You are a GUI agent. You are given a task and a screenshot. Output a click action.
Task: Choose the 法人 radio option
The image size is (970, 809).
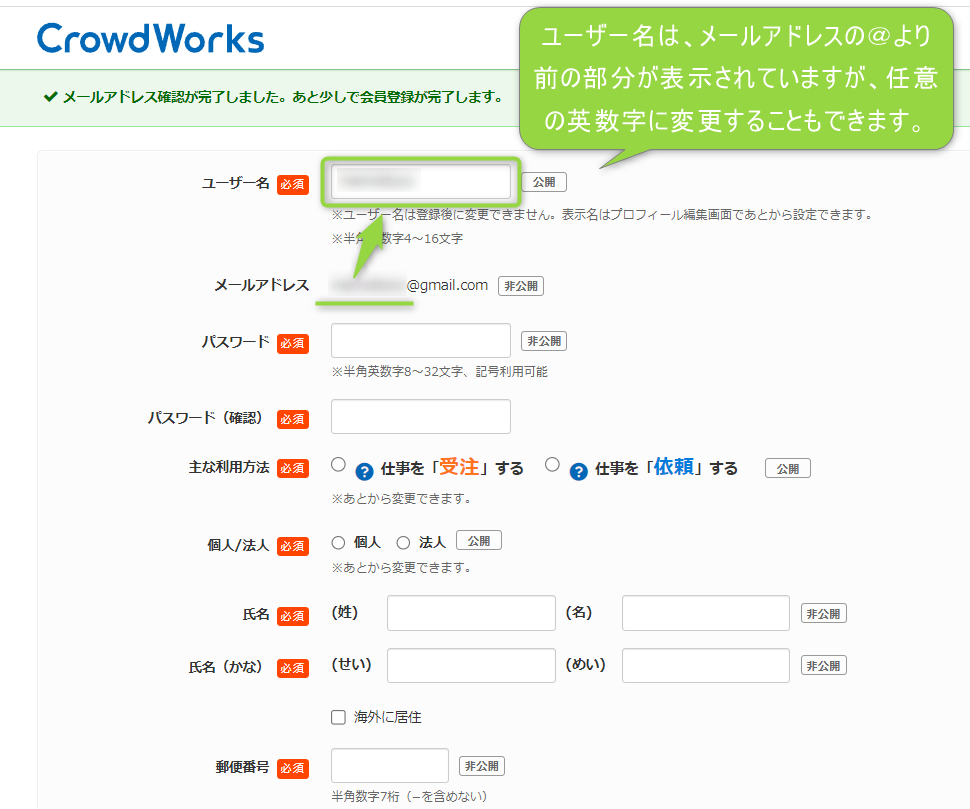click(404, 543)
